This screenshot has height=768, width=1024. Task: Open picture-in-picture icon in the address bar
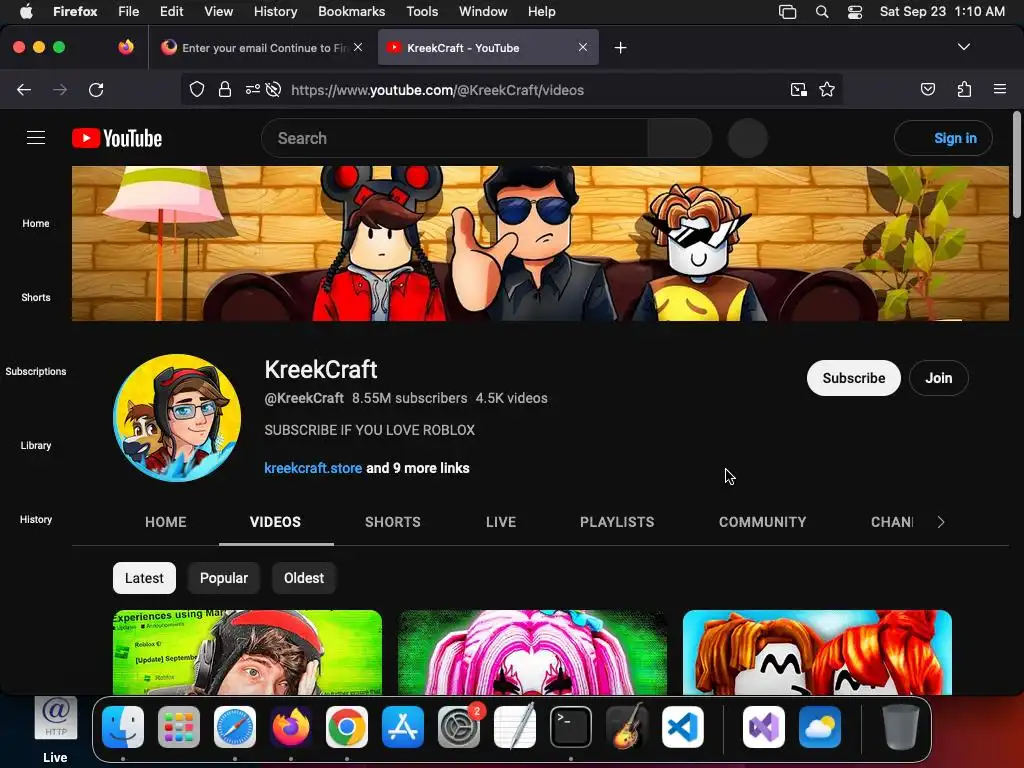click(x=798, y=89)
